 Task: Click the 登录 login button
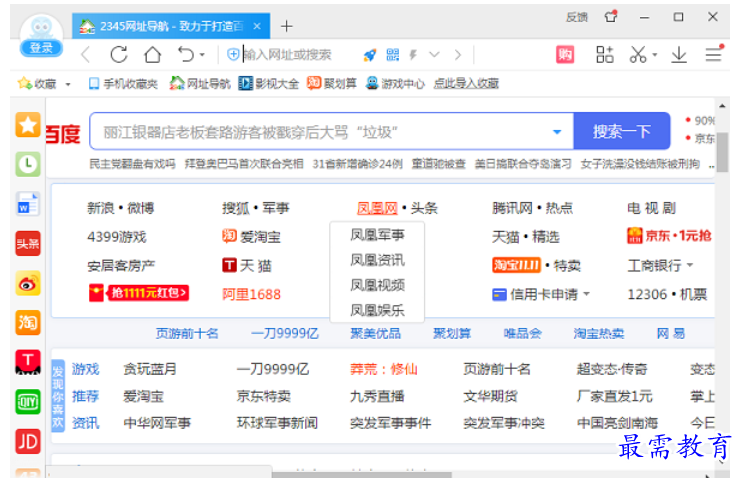coord(41,48)
